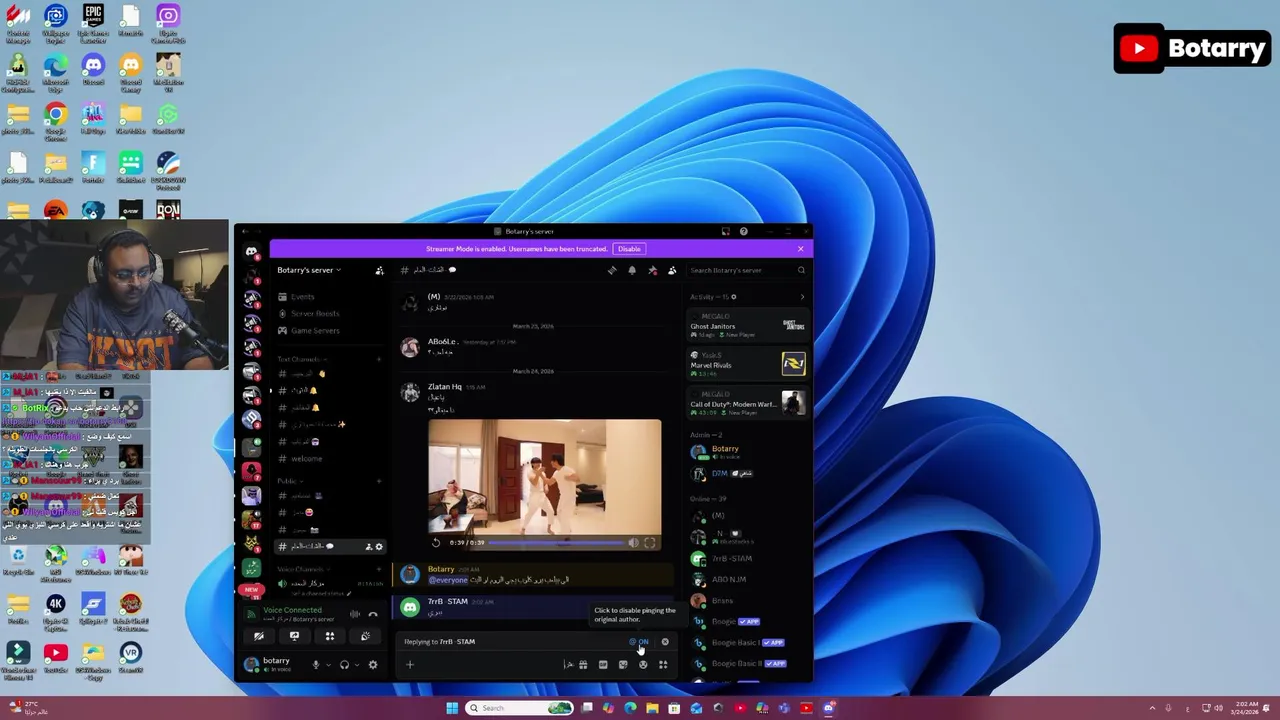The height and width of the screenshot is (720, 1280).
Task: Open Epic Games Launcher desktop icon
Action: tap(93, 24)
